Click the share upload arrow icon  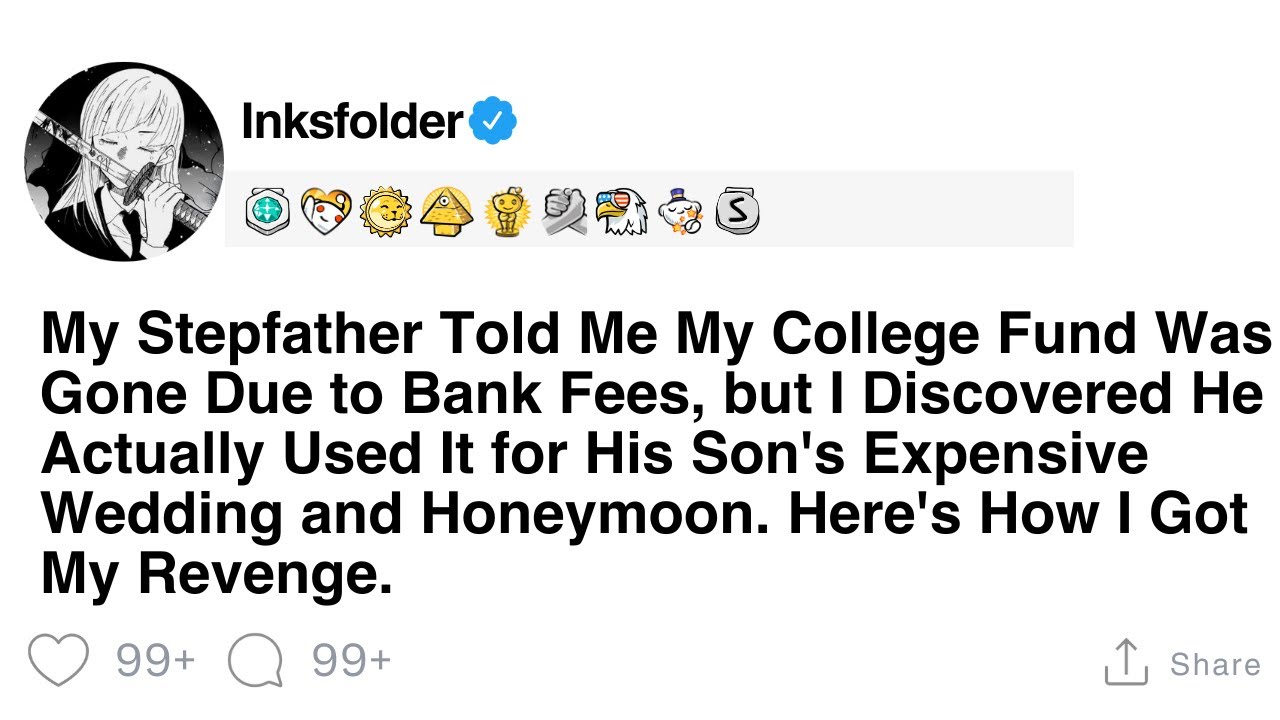[x=1125, y=662]
